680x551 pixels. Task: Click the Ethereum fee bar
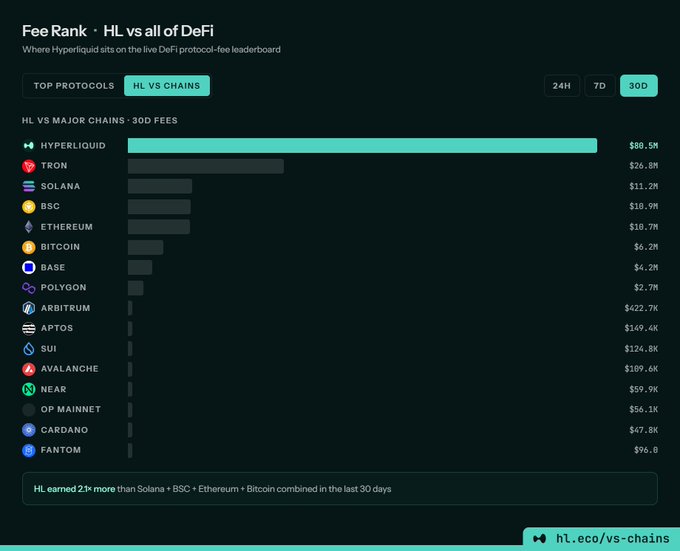[159, 227]
